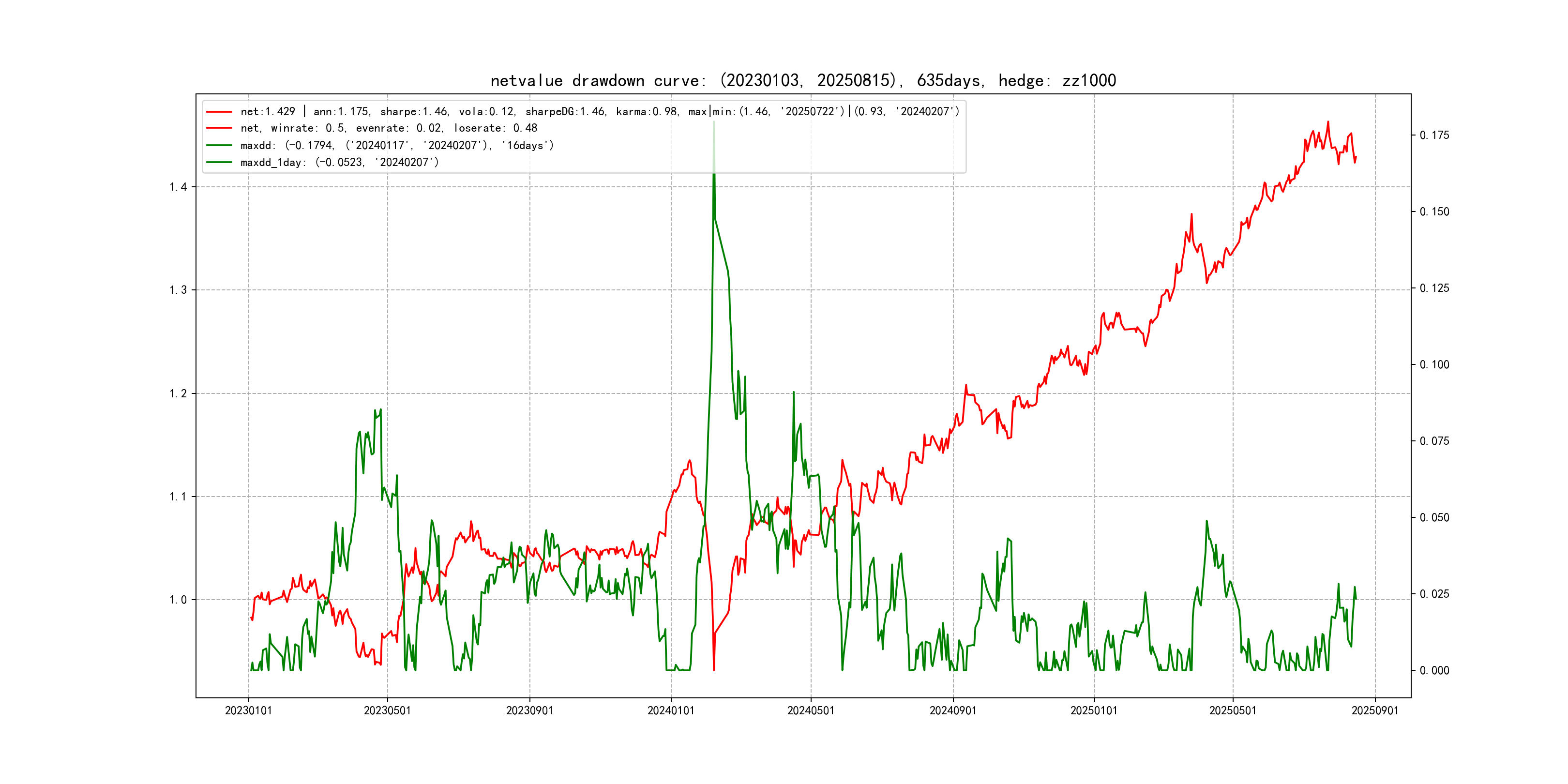
Task: Click the 20250501 x-axis date label
Action: point(1233,711)
